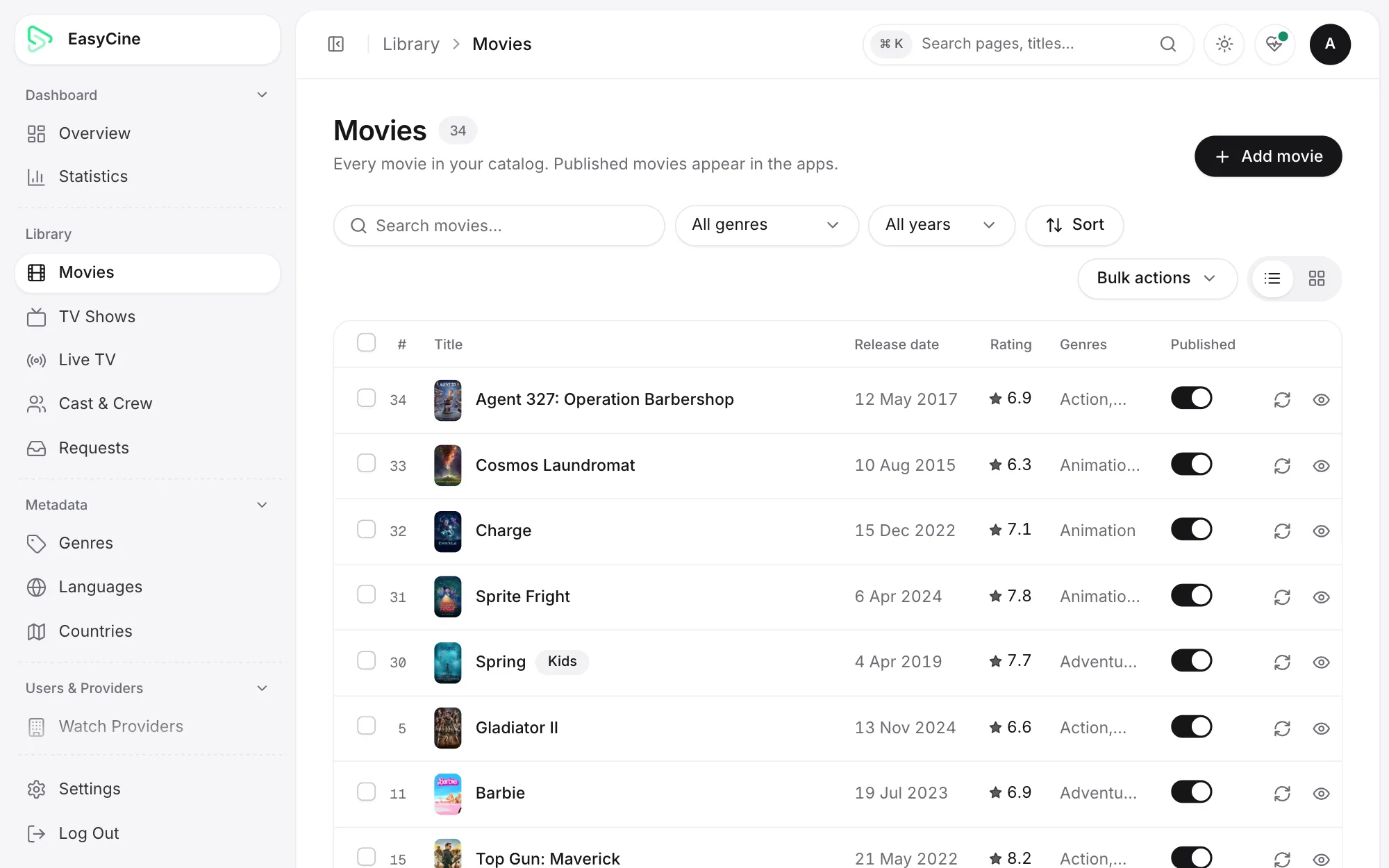
Task: Focus the Search movies field
Action: point(499,226)
